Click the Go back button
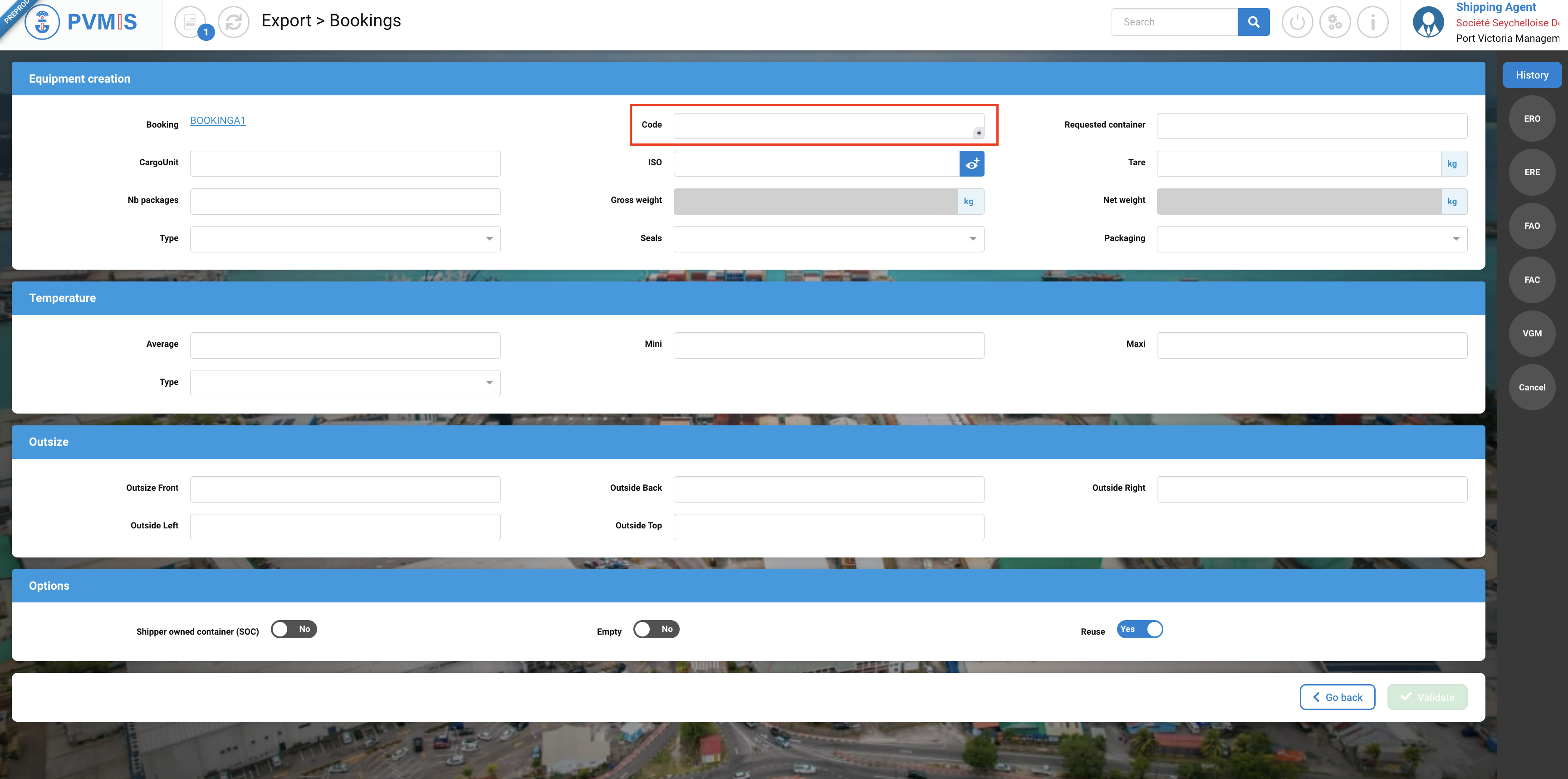 coord(1338,697)
